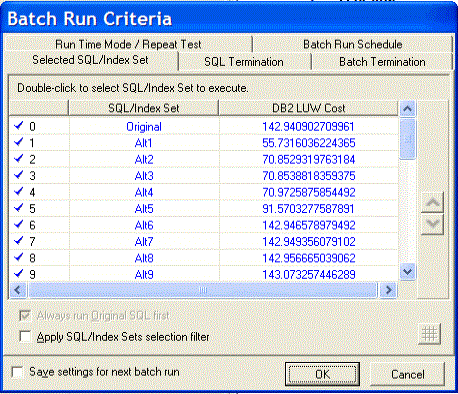
Task: Check Save settings for next batch run
Action: tap(17, 372)
